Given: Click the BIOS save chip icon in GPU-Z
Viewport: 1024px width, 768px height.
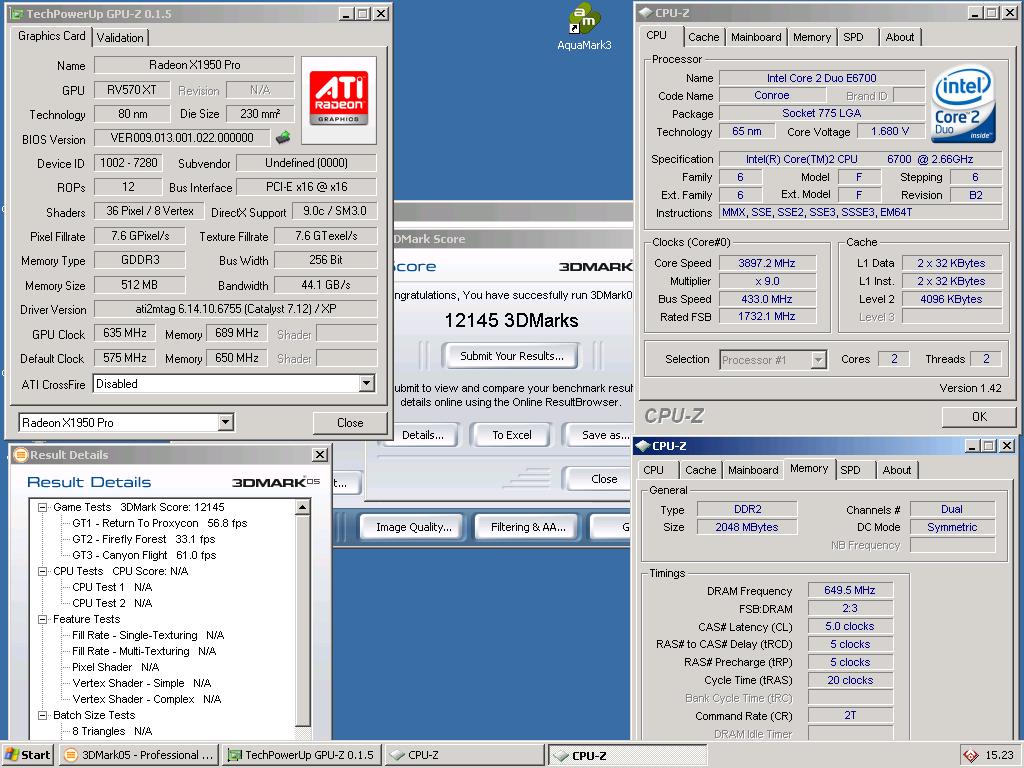Looking at the screenshot, I should tap(283, 138).
